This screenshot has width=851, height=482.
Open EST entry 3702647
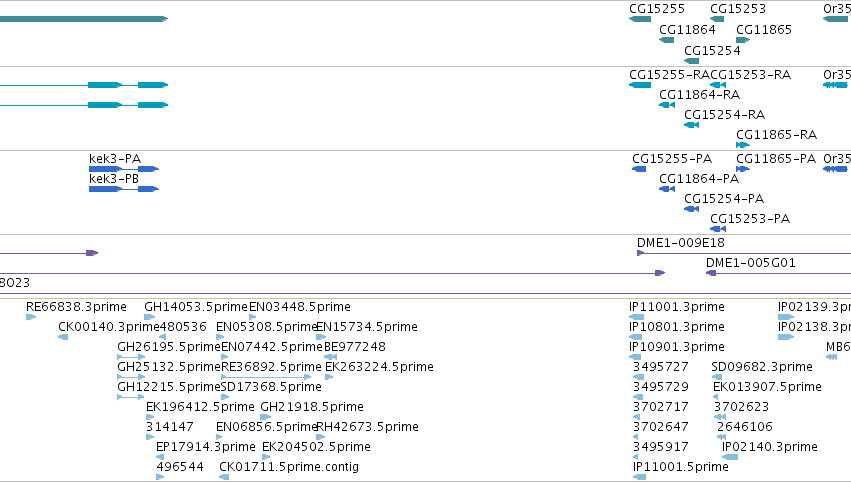[661, 427]
